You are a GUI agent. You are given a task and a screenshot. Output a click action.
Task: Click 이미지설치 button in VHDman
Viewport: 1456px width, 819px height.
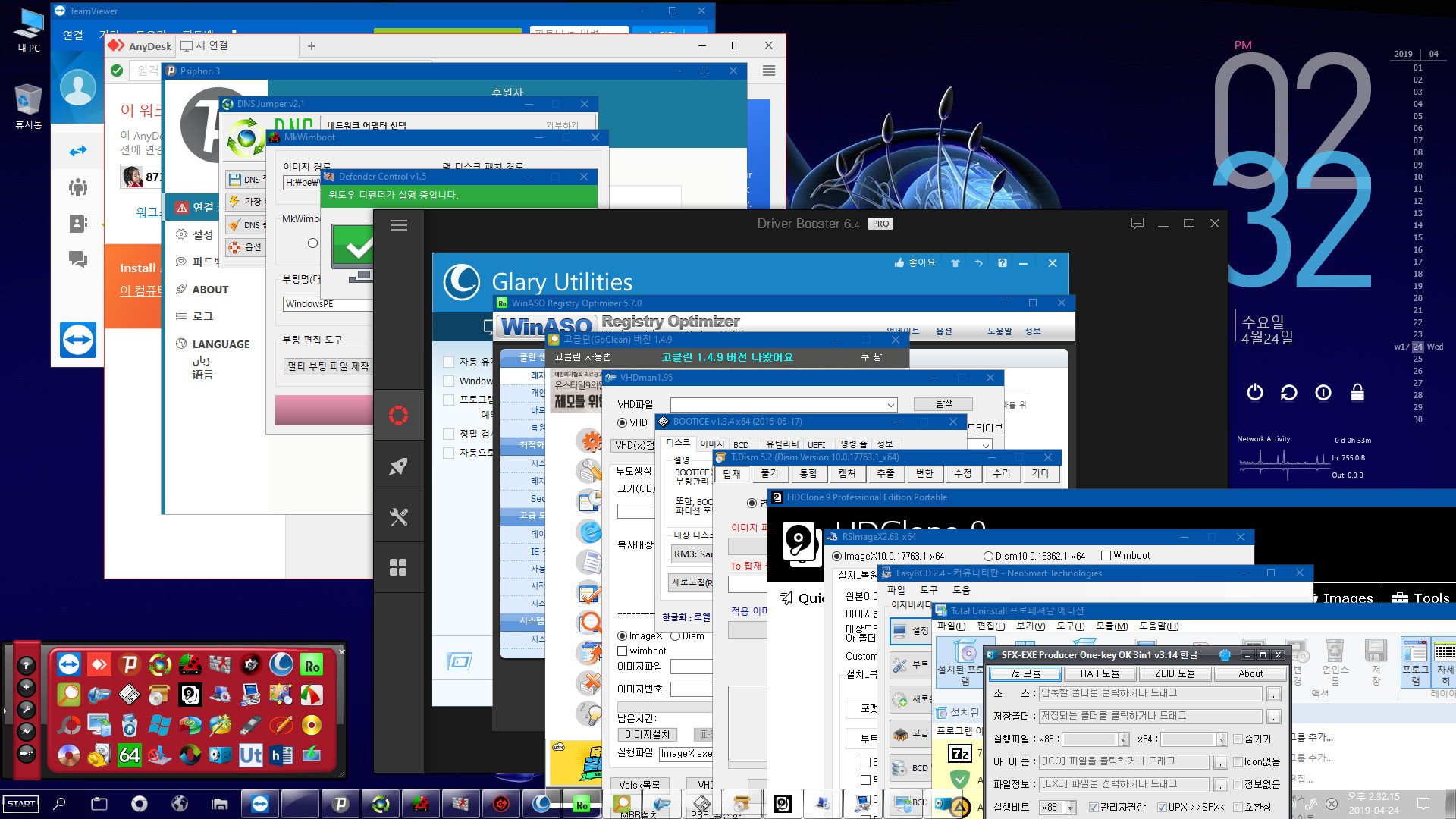click(x=647, y=734)
